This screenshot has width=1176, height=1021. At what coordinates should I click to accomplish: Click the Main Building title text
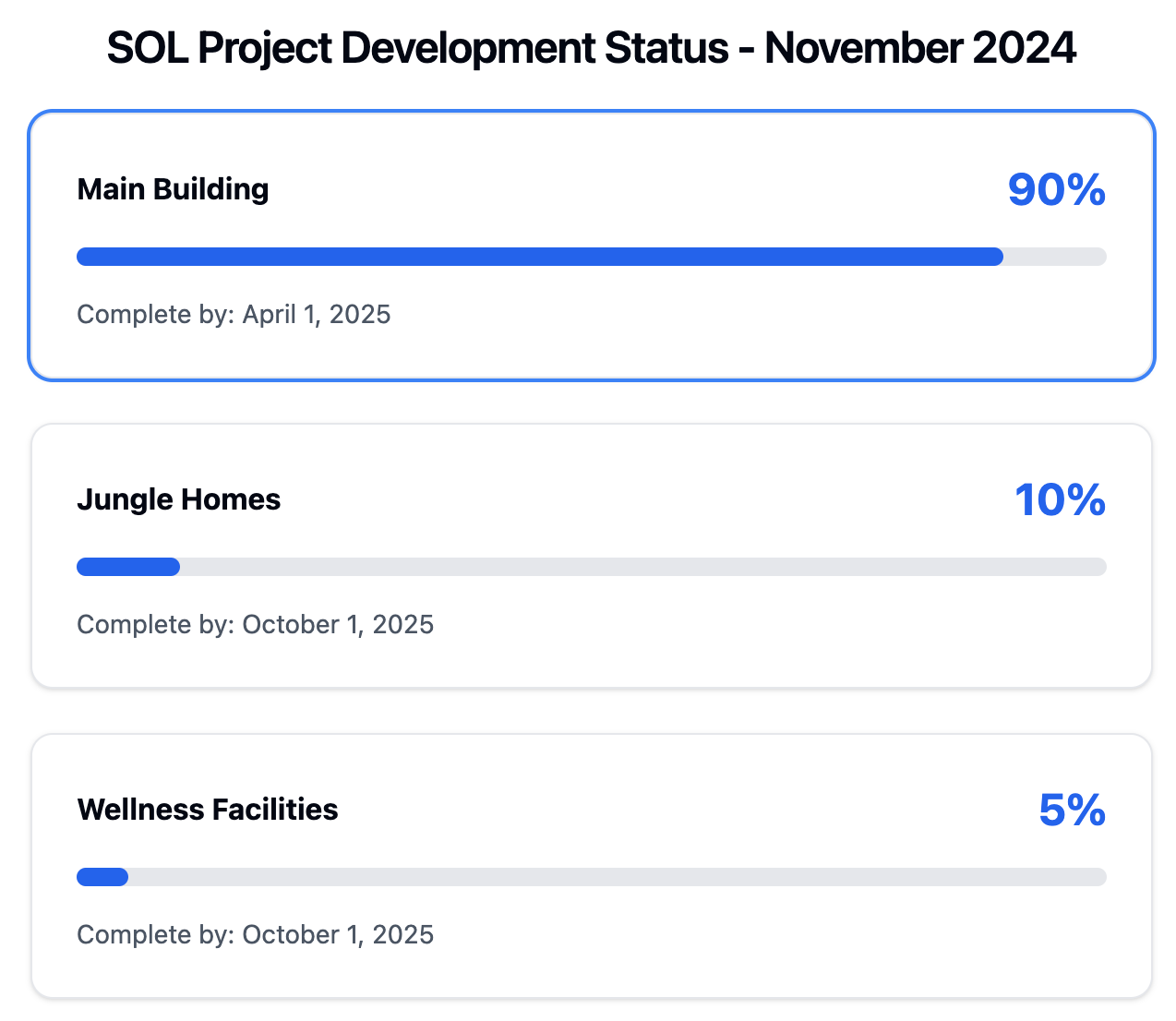tap(173, 189)
